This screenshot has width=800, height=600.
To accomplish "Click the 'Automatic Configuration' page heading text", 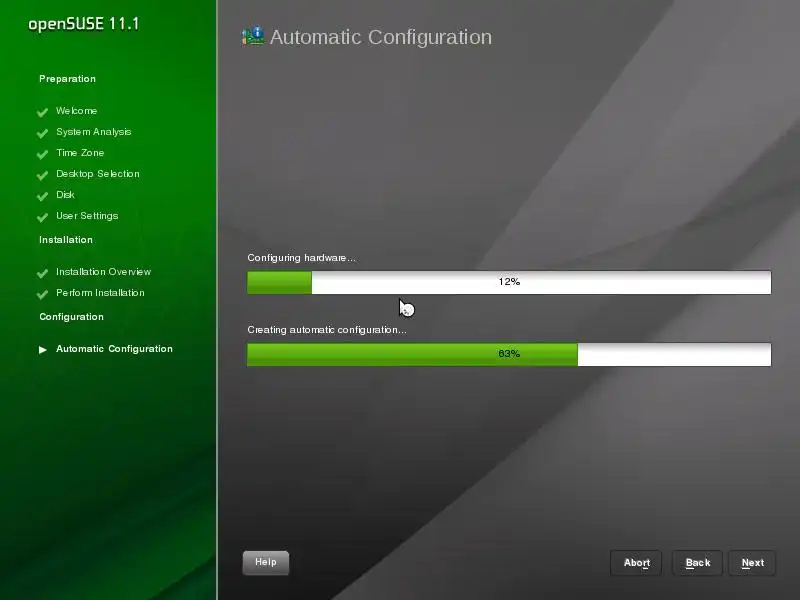I will click(x=381, y=37).
